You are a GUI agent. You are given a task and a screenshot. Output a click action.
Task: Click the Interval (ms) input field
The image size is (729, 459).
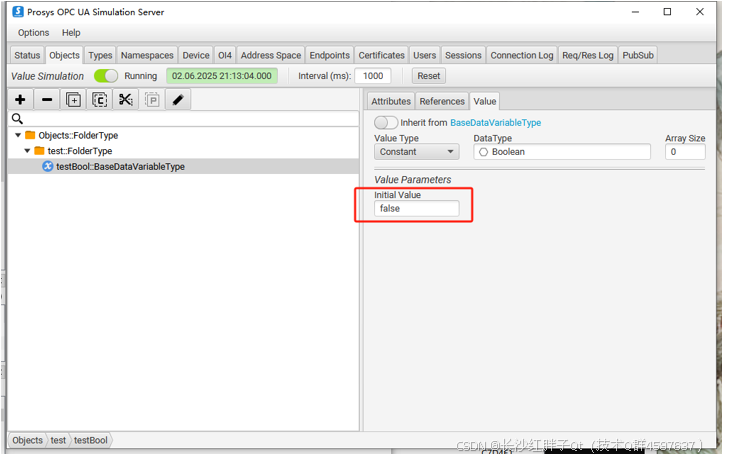tap(373, 76)
